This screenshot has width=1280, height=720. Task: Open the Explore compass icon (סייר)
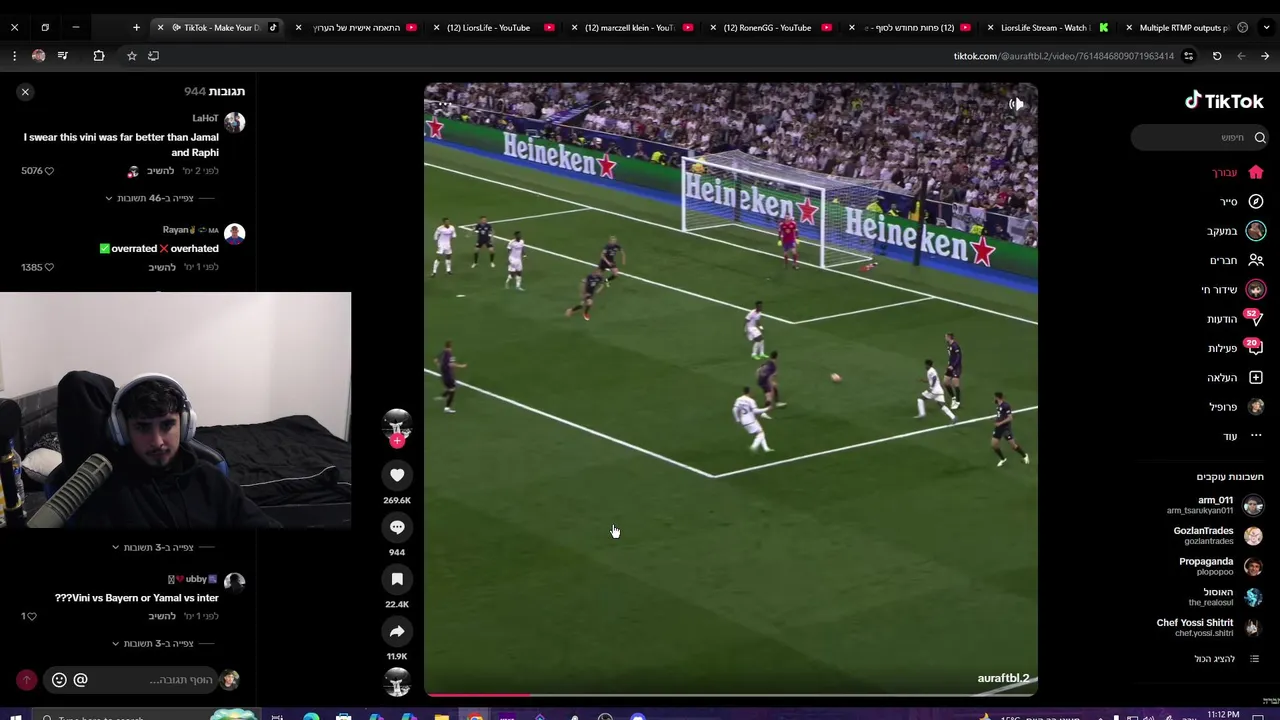click(1256, 201)
